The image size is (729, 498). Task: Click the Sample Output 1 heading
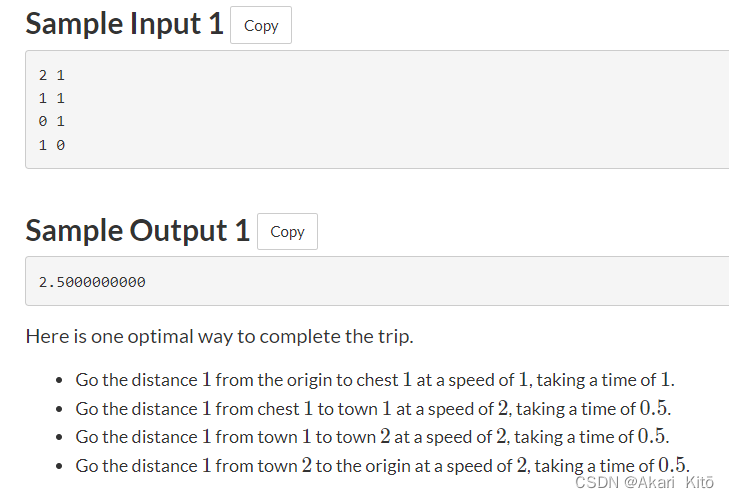[x=137, y=230]
